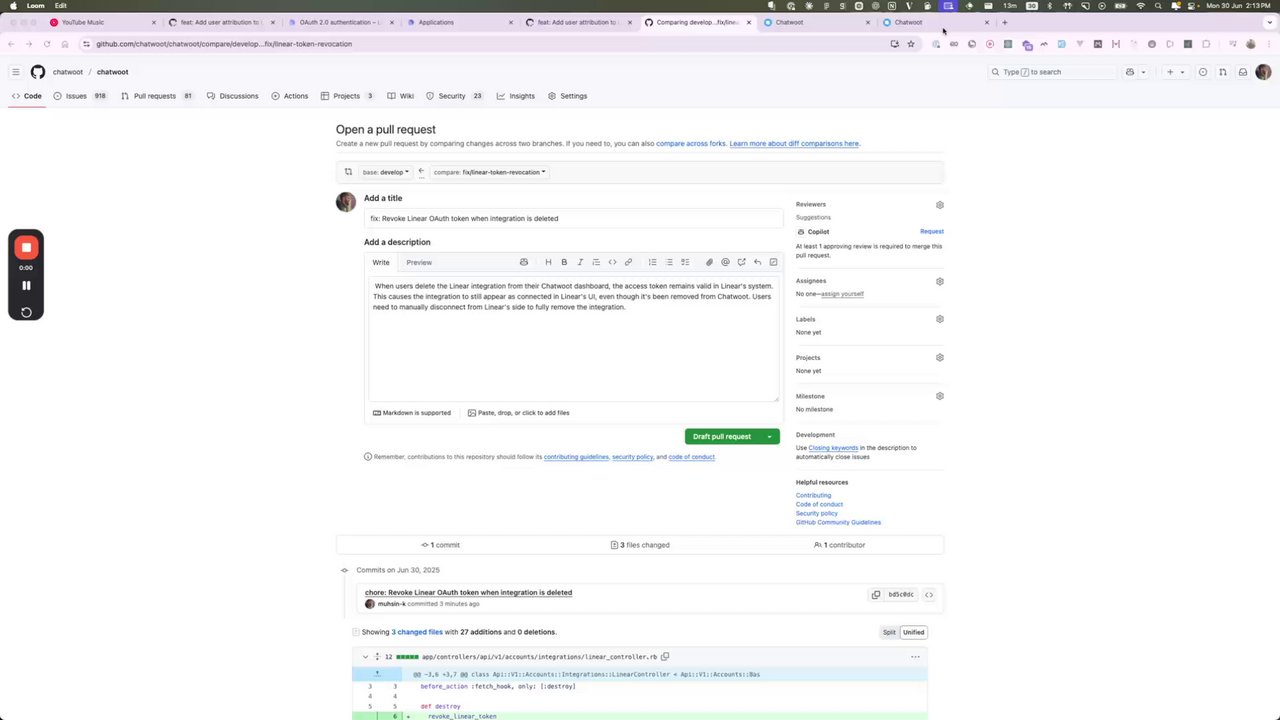Click the Draft pull request button
The width and height of the screenshot is (1280, 720).
(722, 436)
